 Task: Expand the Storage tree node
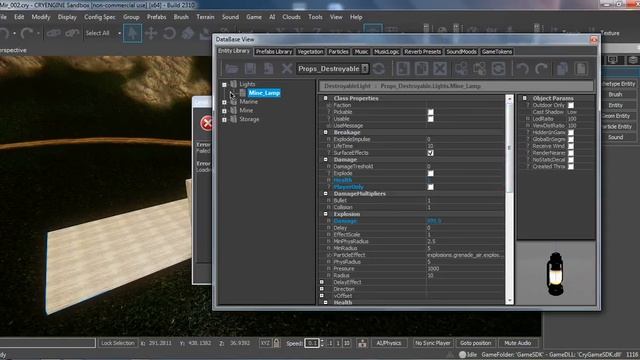coord(224,120)
